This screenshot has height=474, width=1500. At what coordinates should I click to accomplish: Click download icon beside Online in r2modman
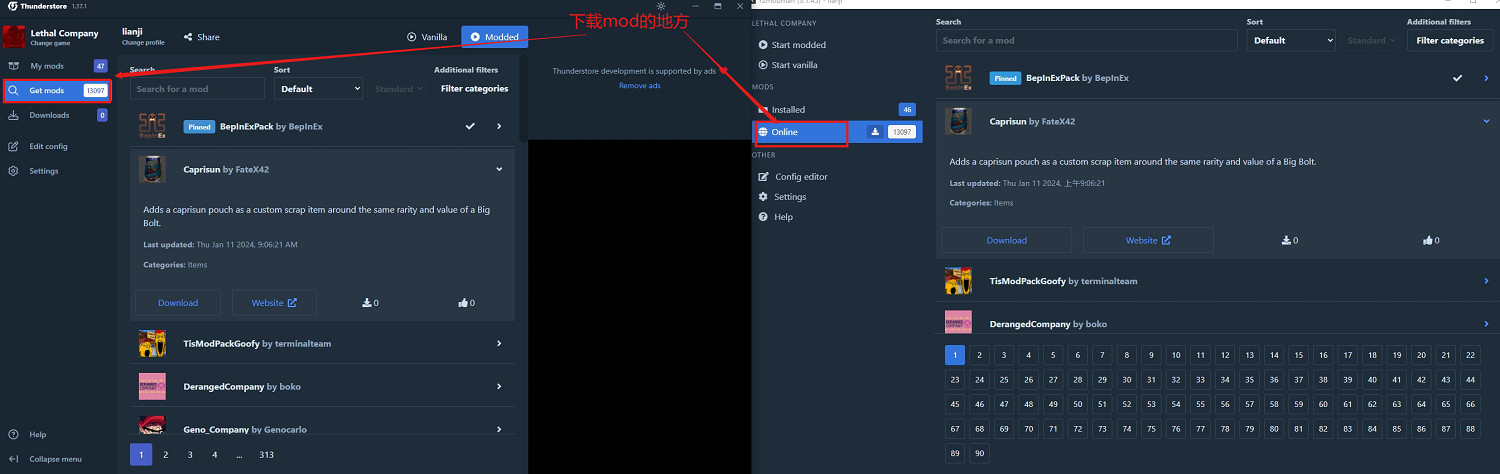click(875, 132)
